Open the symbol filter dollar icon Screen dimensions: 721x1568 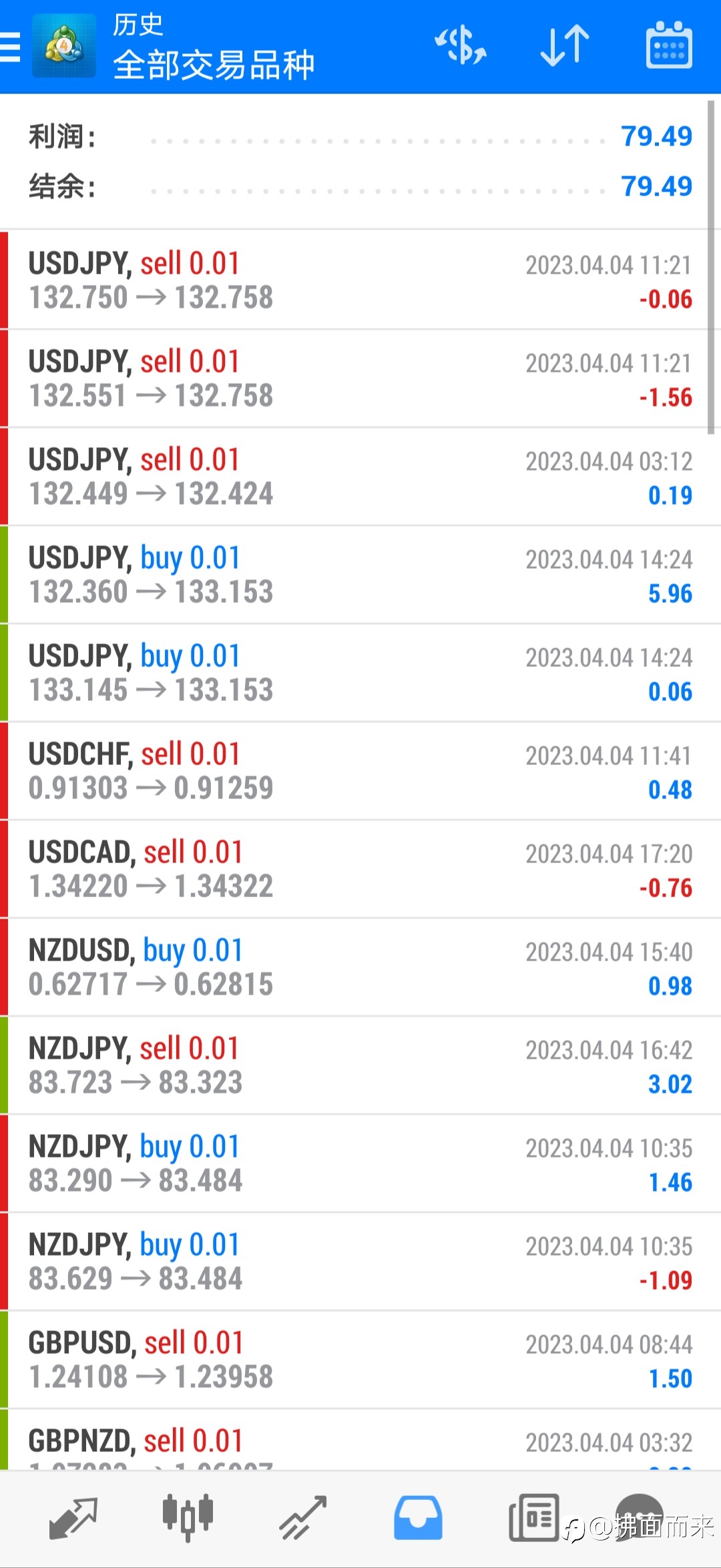[461, 46]
